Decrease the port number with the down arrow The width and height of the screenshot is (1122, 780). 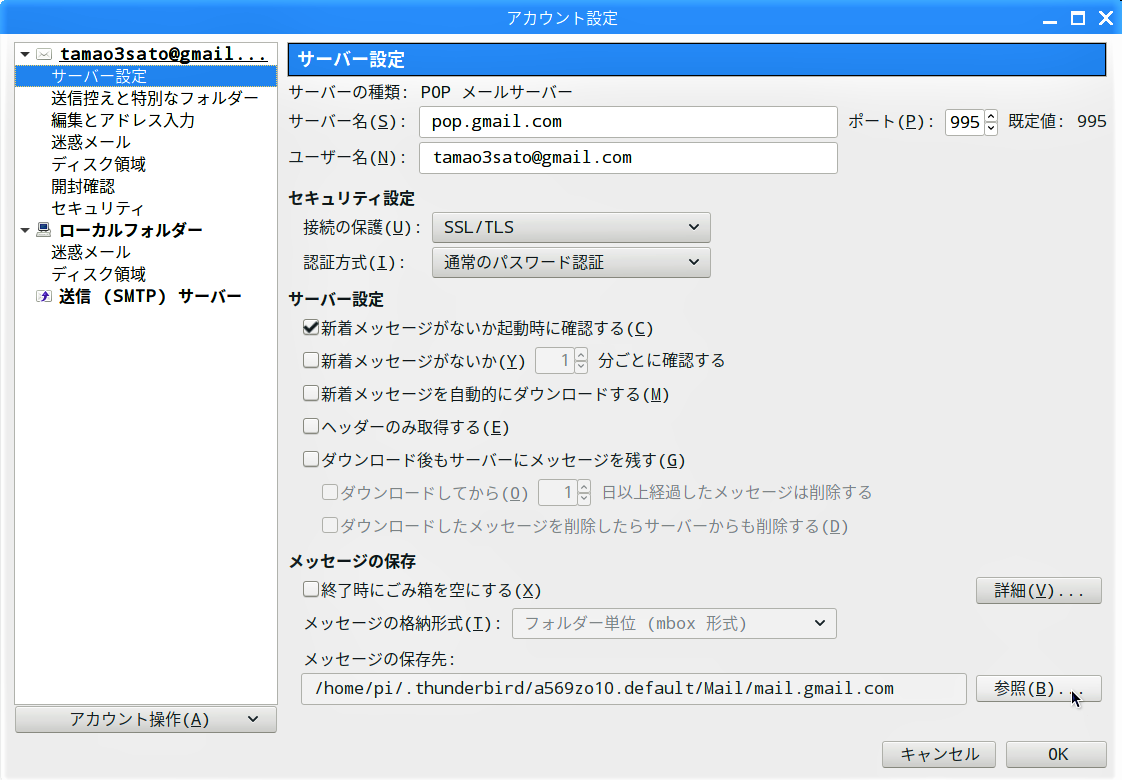tap(991, 129)
